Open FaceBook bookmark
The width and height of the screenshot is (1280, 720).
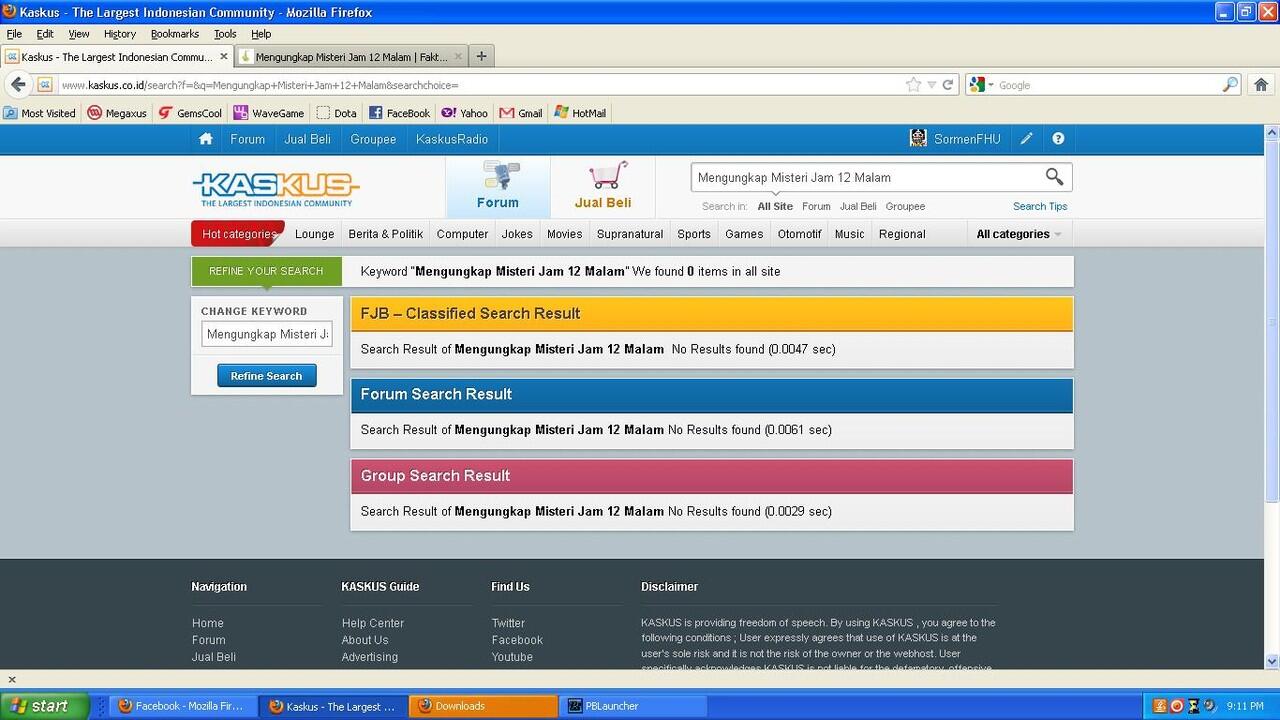click(399, 113)
